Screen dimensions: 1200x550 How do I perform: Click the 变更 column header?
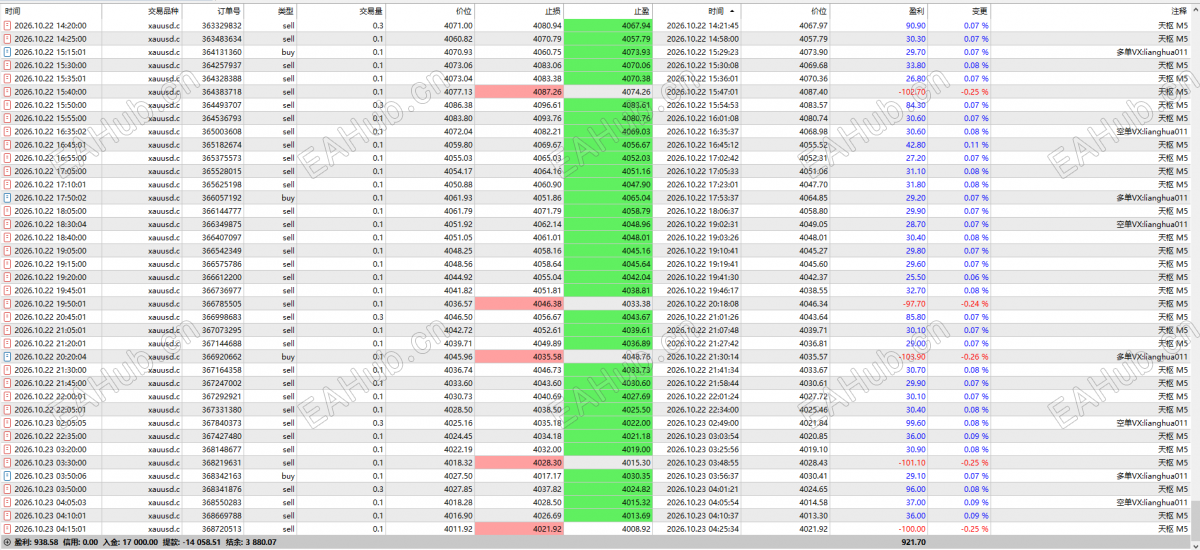979,11
